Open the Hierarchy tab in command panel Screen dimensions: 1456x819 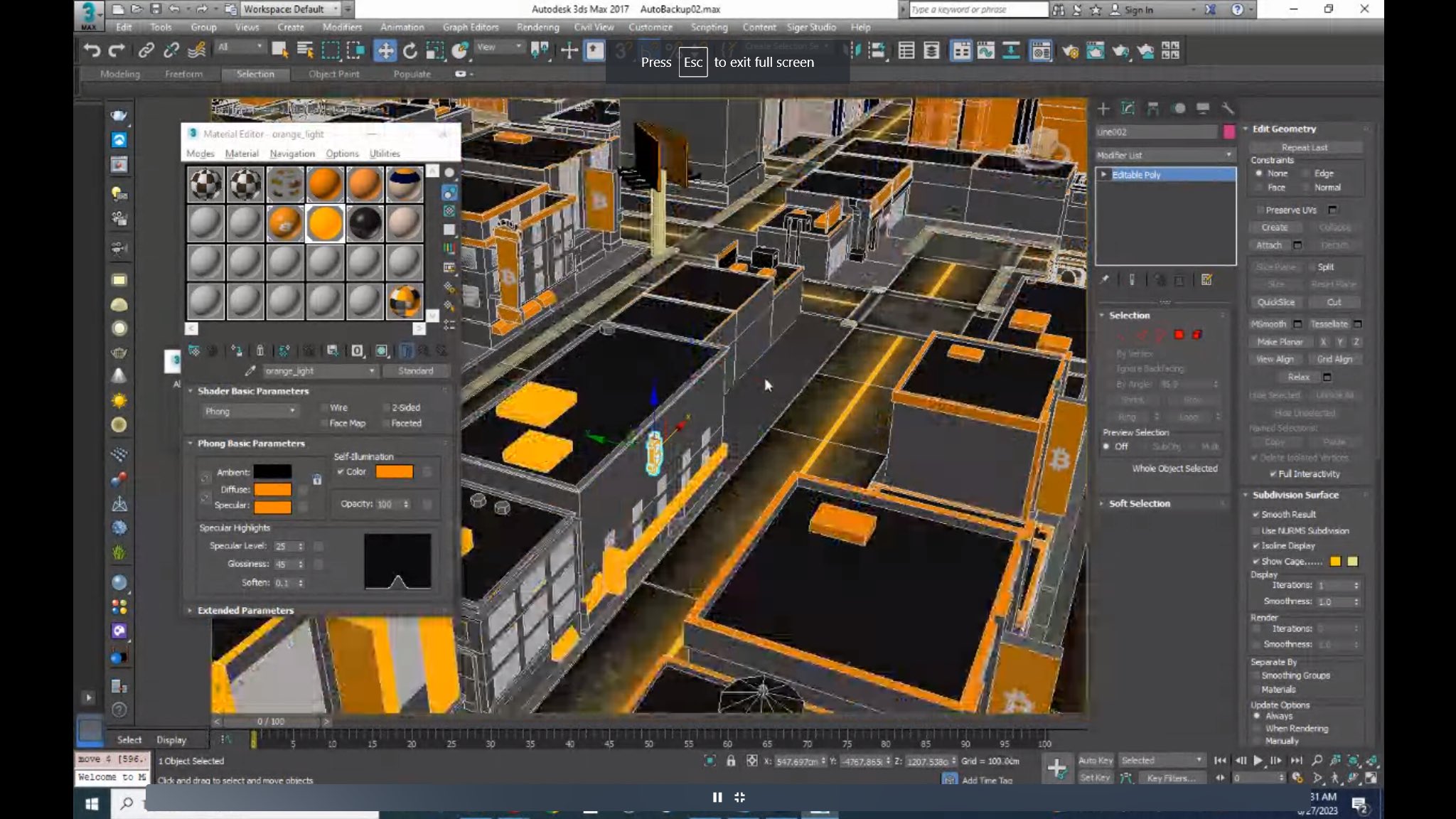point(1152,109)
